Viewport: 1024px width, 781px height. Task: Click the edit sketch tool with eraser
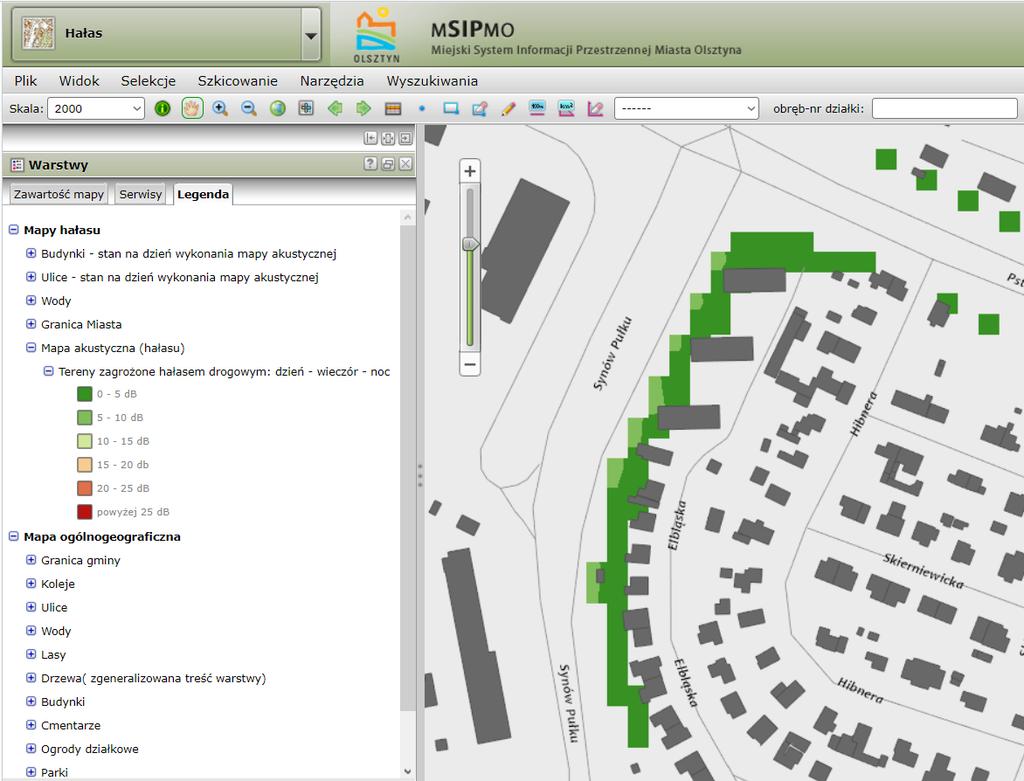click(480, 108)
